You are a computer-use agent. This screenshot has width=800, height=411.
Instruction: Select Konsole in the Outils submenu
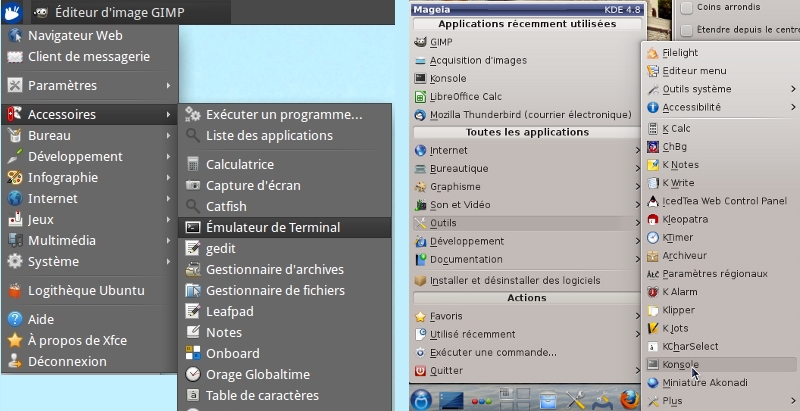pos(721,365)
